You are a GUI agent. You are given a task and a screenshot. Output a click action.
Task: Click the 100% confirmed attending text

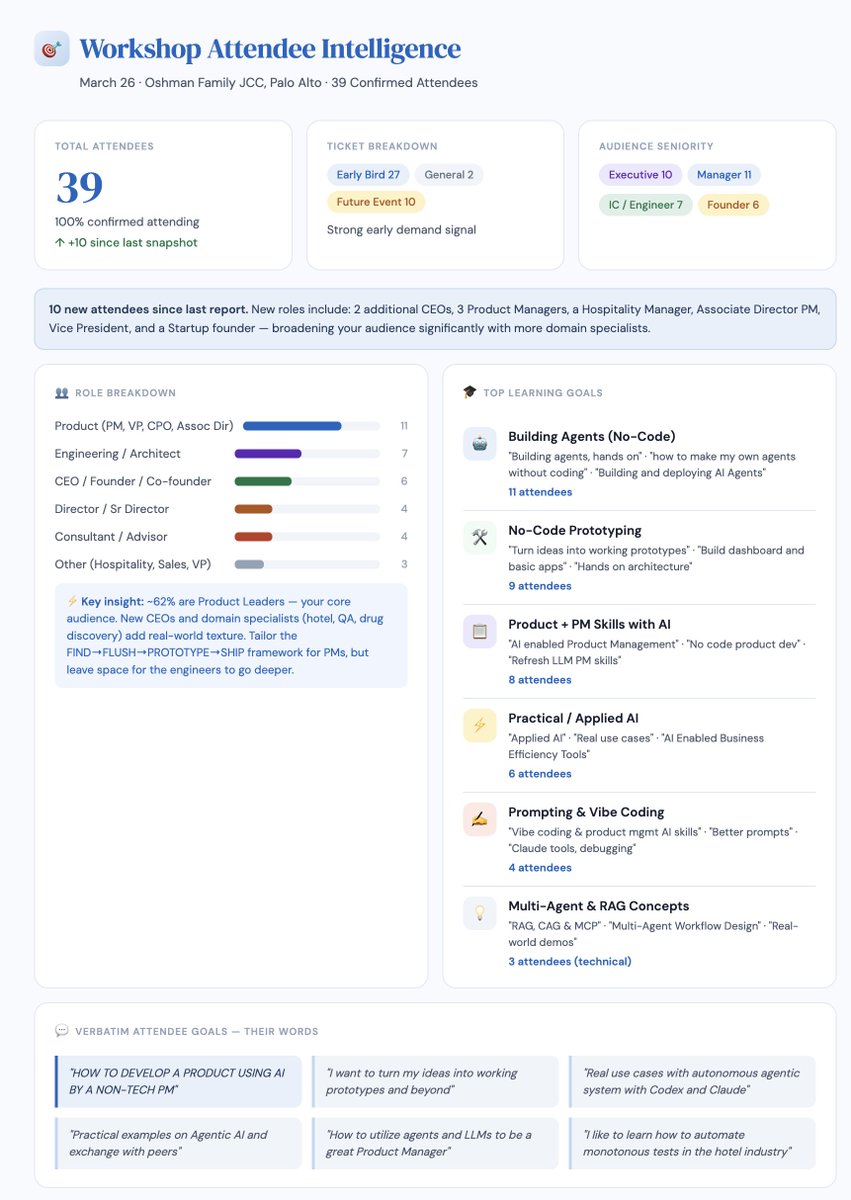click(127, 222)
